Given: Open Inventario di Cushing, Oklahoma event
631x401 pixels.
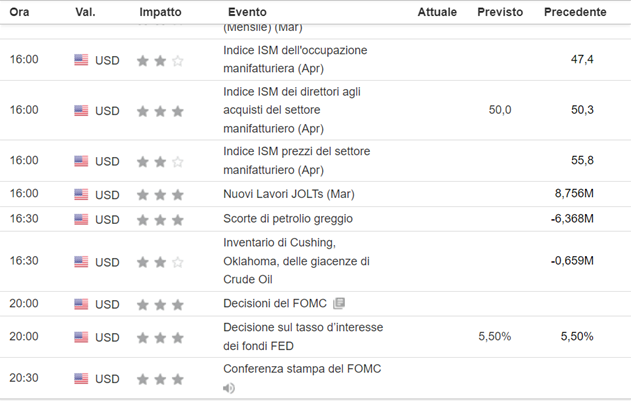Looking at the screenshot, I should pyautogui.click(x=296, y=261).
